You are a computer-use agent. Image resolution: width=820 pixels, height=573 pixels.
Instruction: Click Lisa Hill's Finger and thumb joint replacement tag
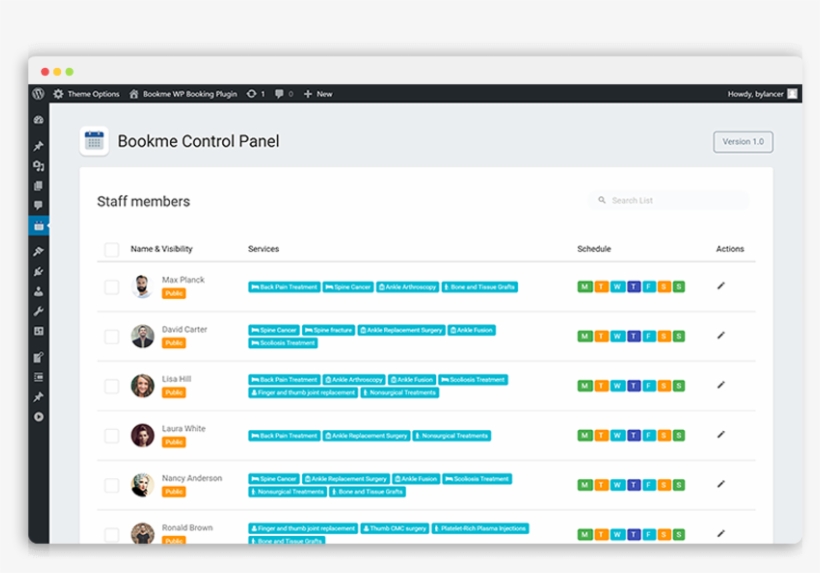pyautogui.click(x=303, y=393)
